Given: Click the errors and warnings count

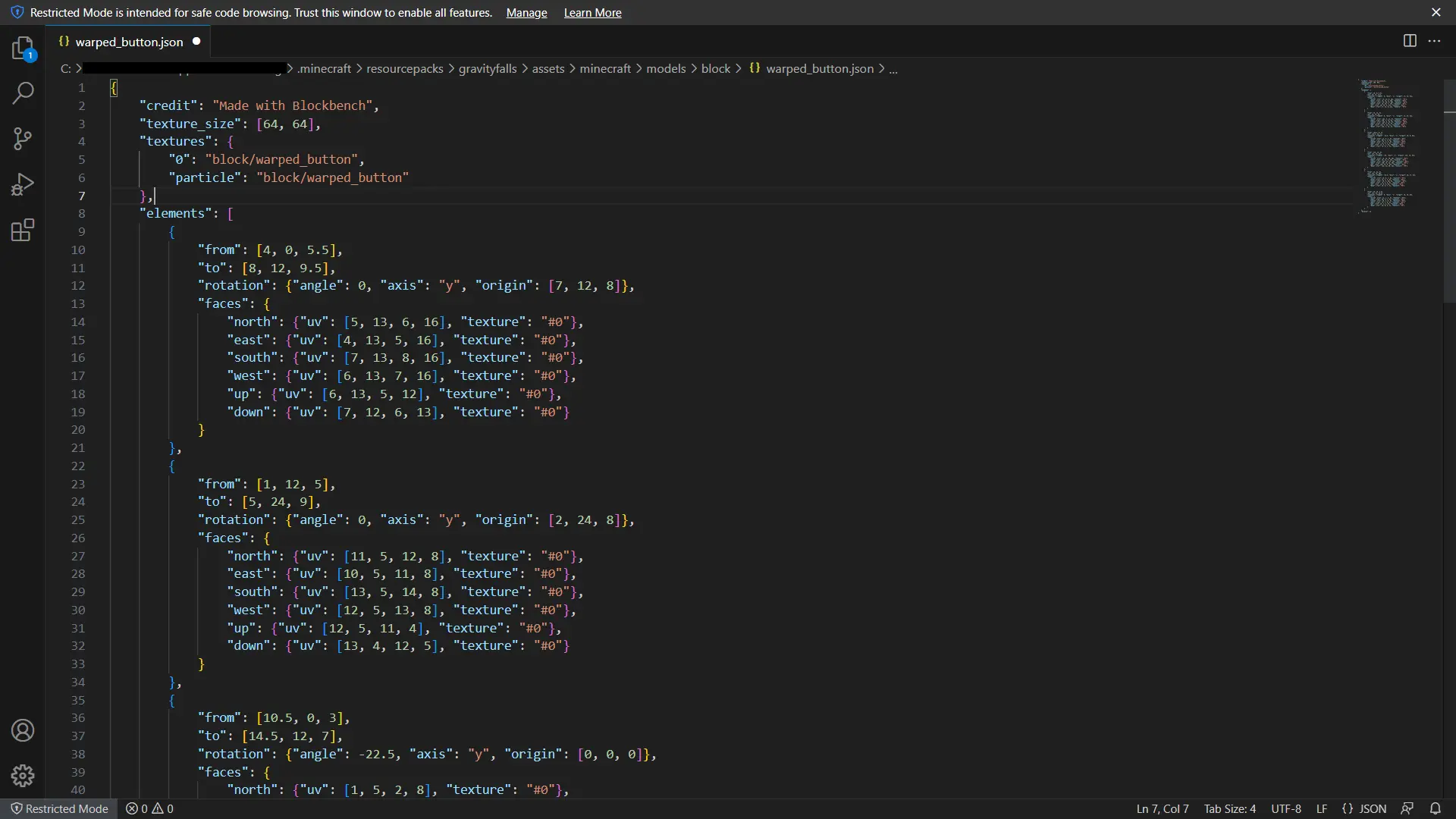Looking at the screenshot, I should (x=149, y=808).
